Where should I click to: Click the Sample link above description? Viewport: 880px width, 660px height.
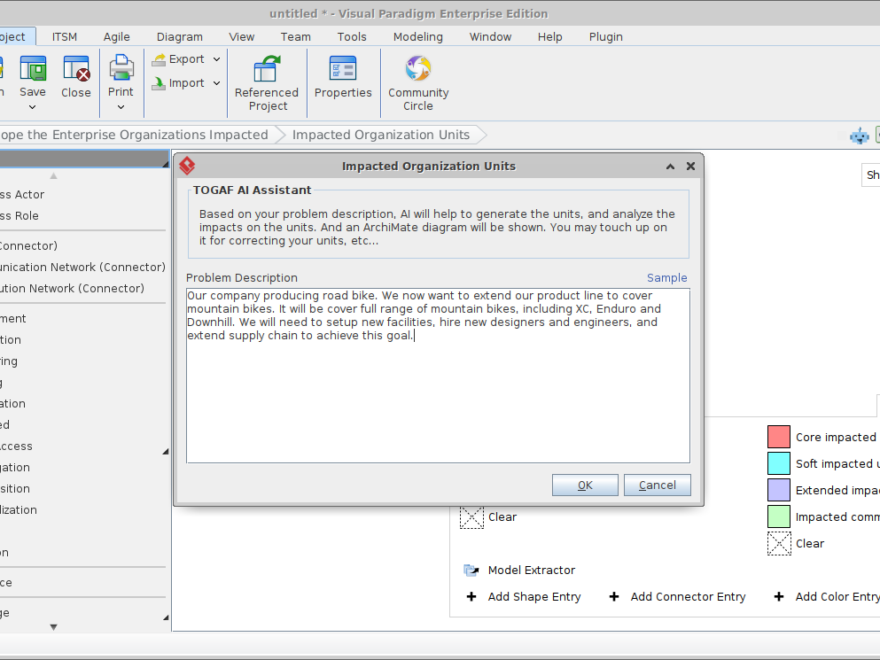666,278
